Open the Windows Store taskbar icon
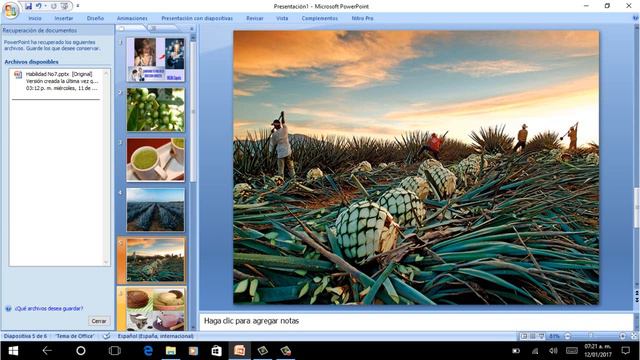This screenshot has width=640, height=360. point(216,351)
